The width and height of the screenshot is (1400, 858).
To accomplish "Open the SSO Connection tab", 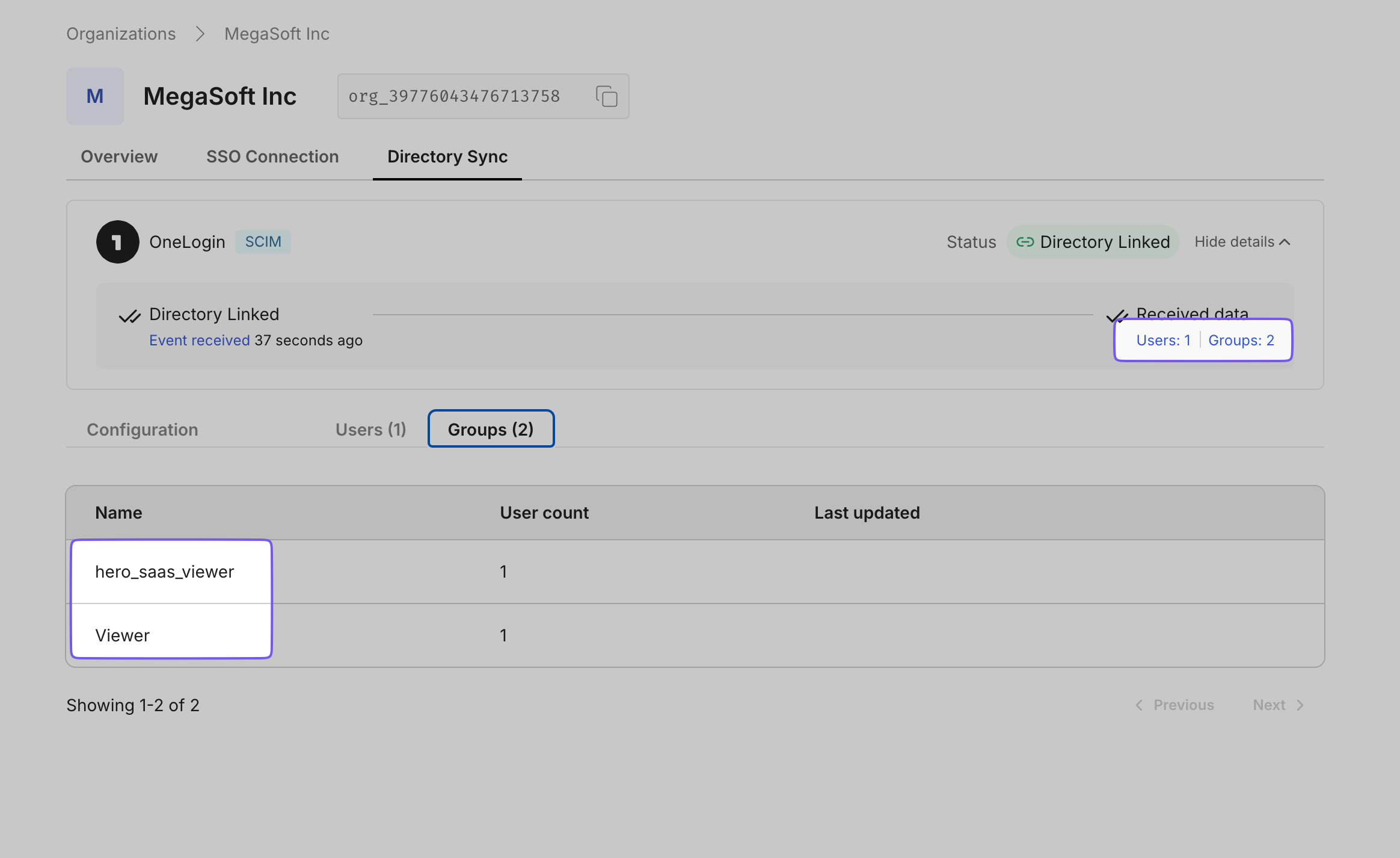I will pyautogui.click(x=272, y=156).
